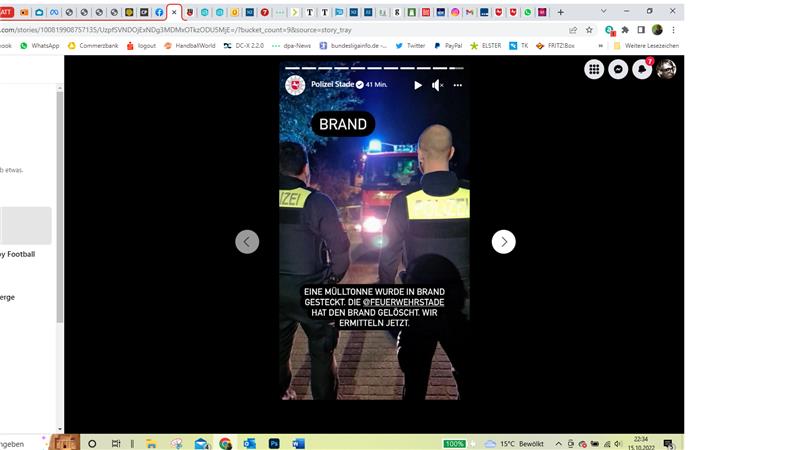Open the FRITZ!Box bookmark
Image resolution: width=800 pixels, height=450 pixels.
pyautogui.click(x=555, y=46)
